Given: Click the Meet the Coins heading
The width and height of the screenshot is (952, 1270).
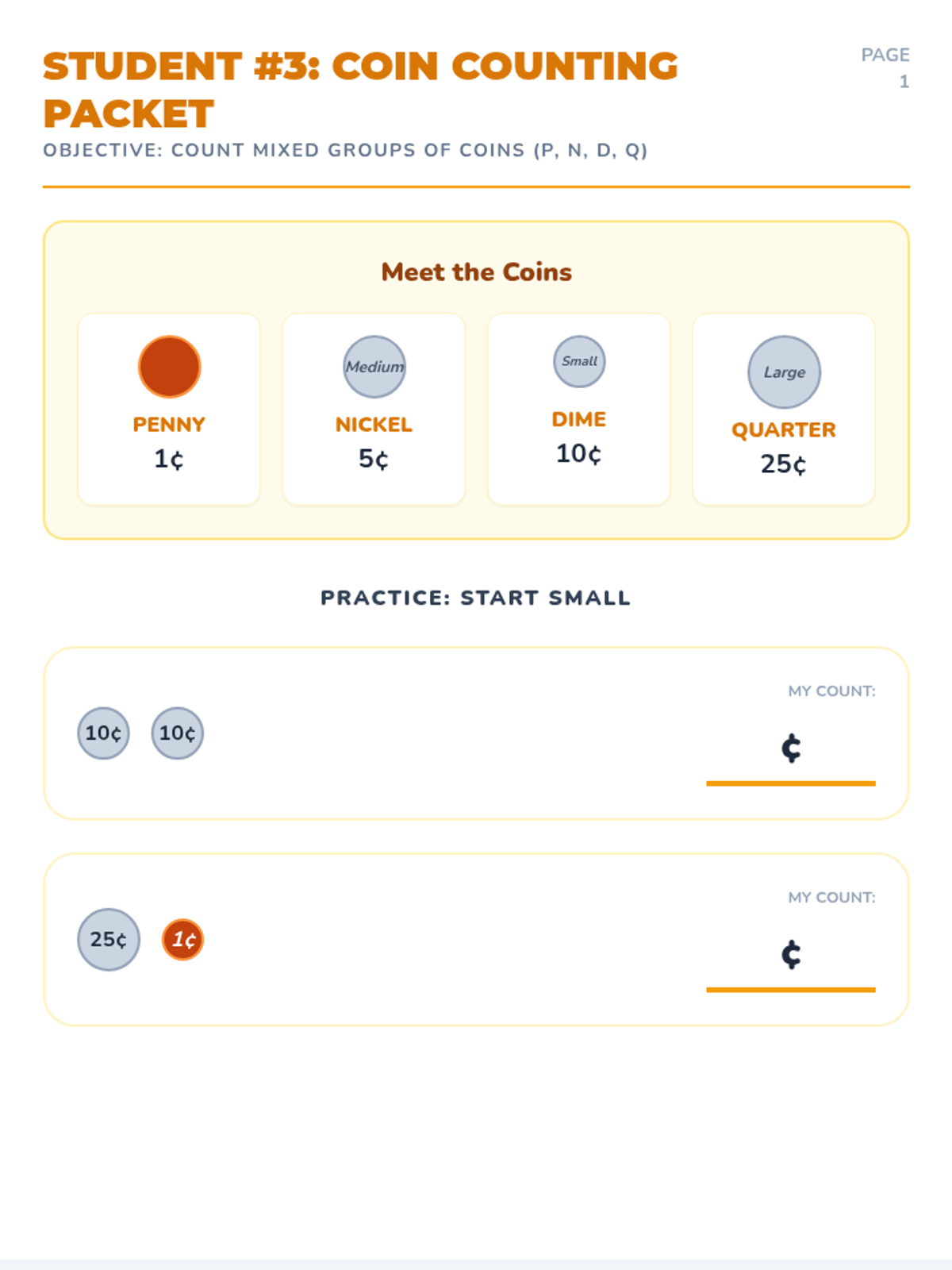Looking at the screenshot, I should point(476,271).
